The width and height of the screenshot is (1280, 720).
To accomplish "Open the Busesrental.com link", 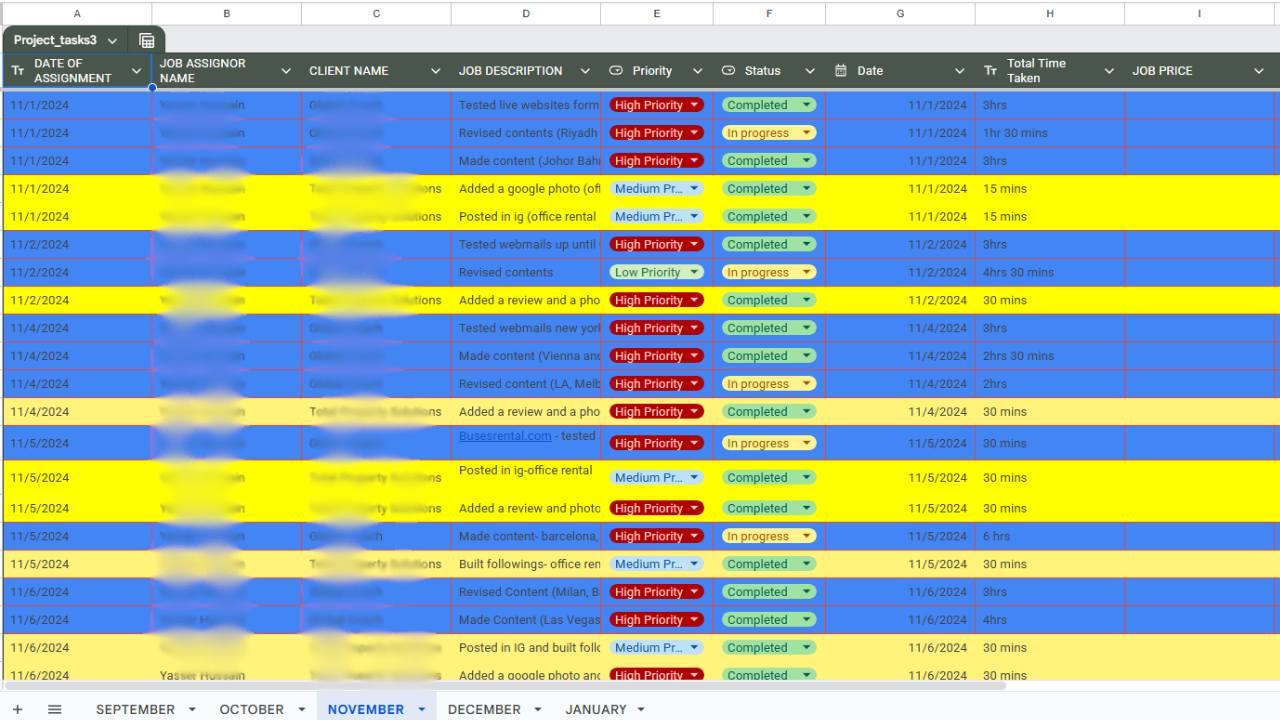I will 505,436.
